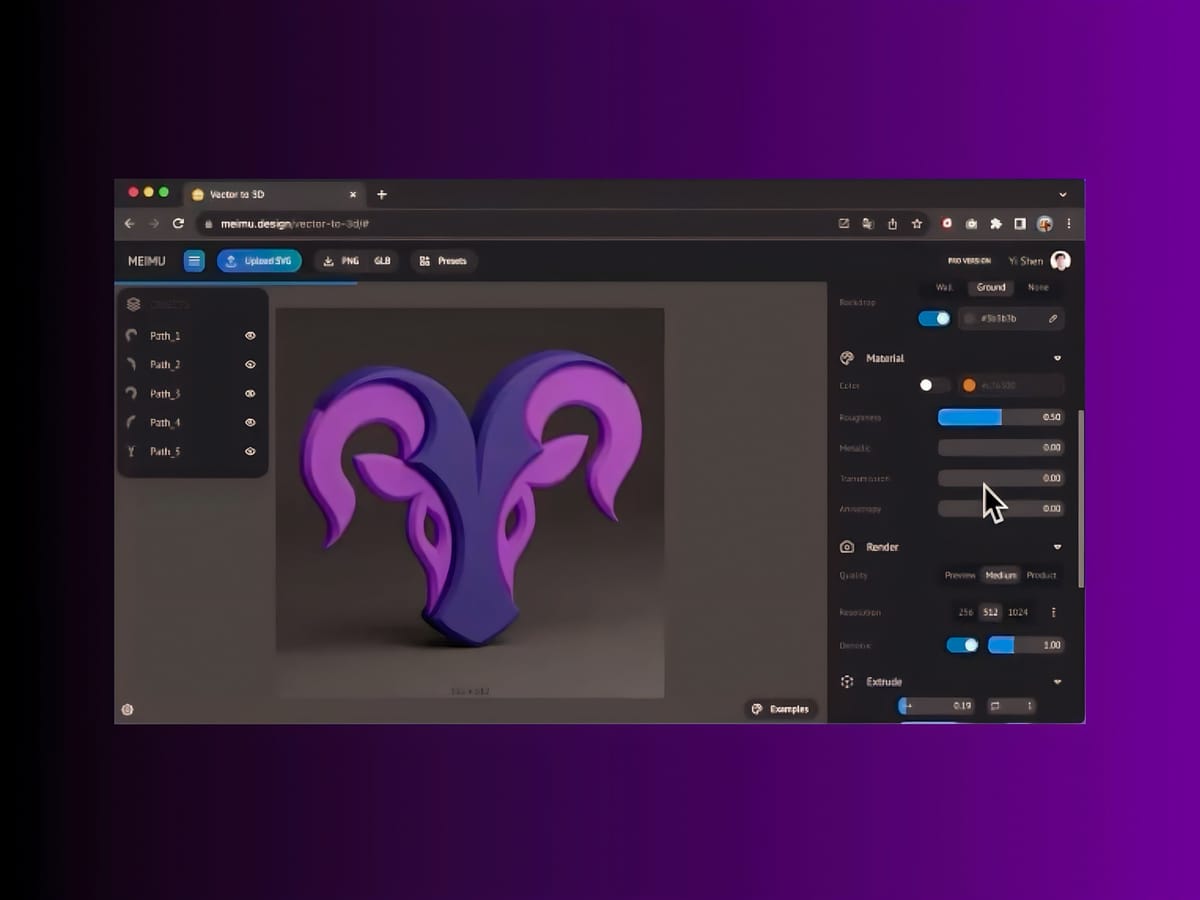Click the Yi Shen profile avatar
Image resolution: width=1200 pixels, height=900 pixels.
coord(1061,261)
